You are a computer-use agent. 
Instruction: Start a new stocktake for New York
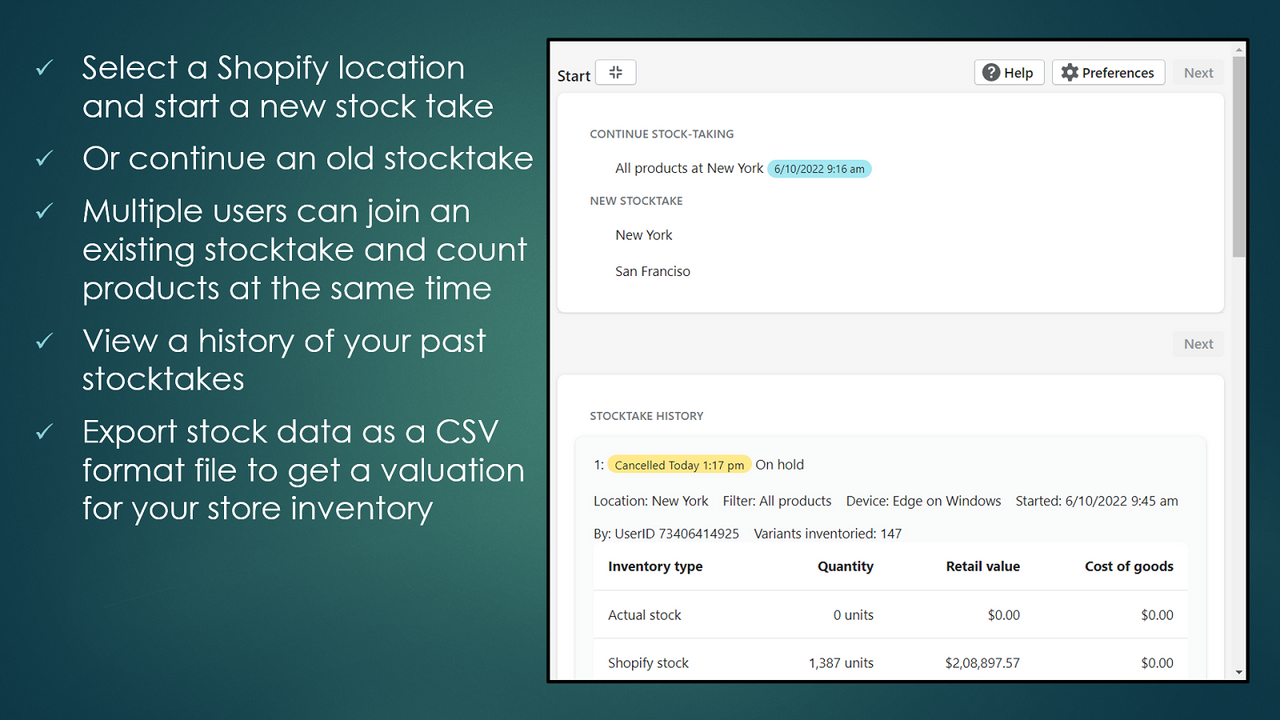pos(643,234)
